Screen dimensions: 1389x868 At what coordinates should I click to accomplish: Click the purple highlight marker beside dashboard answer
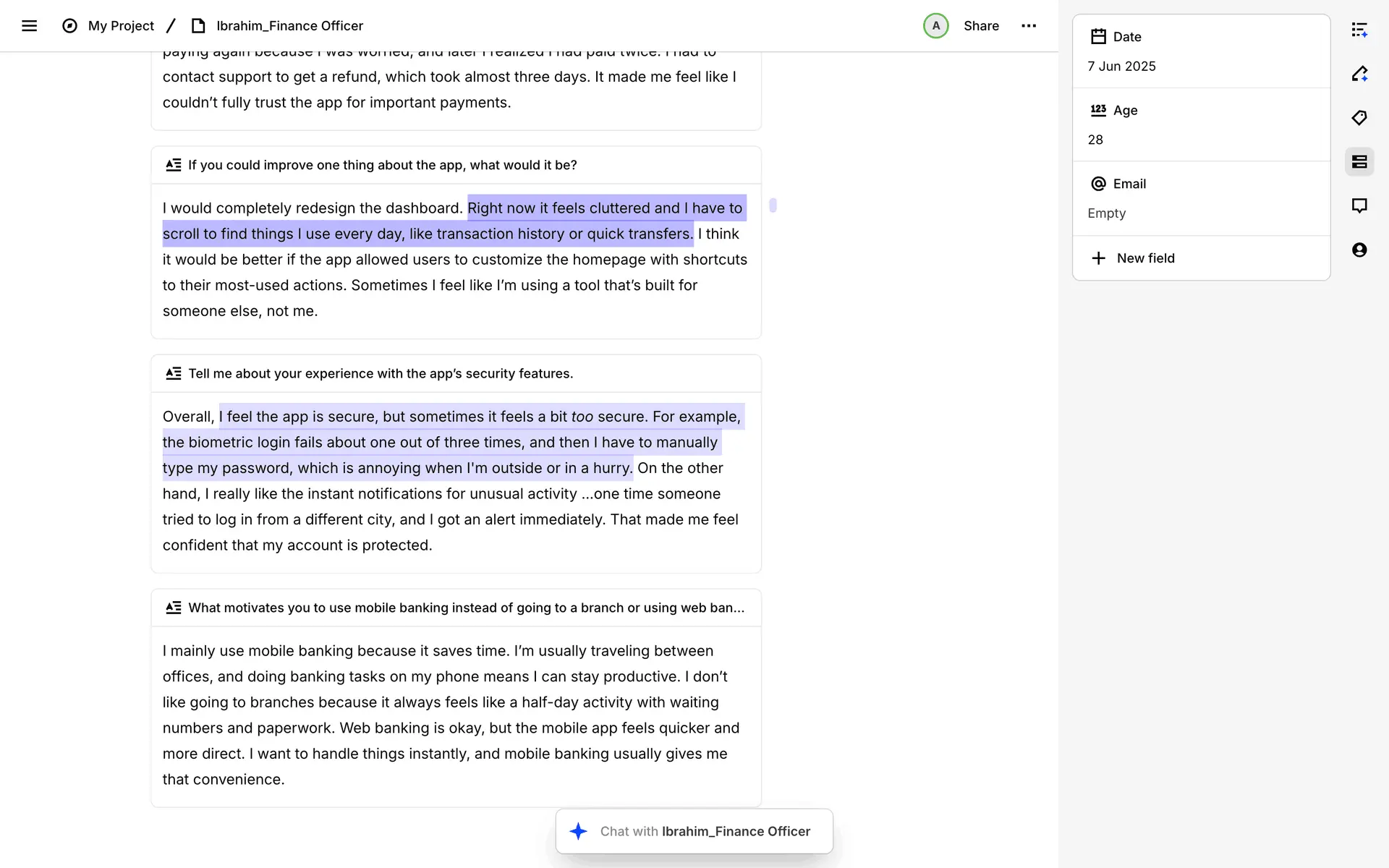click(773, 205)
